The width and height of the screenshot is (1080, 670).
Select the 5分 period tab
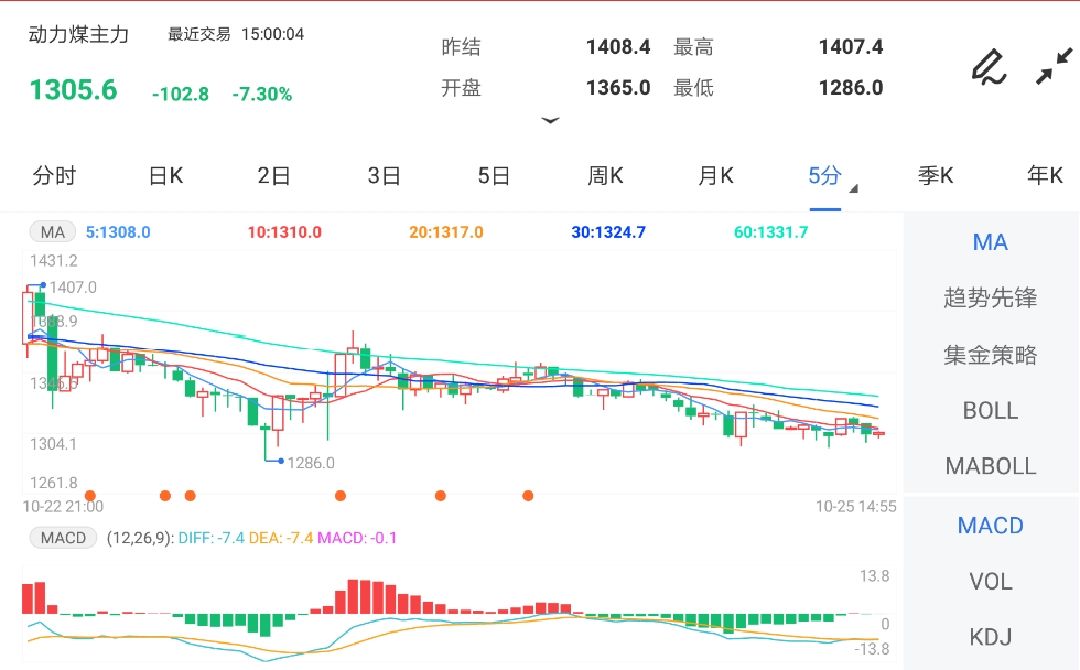pos(824,176)
